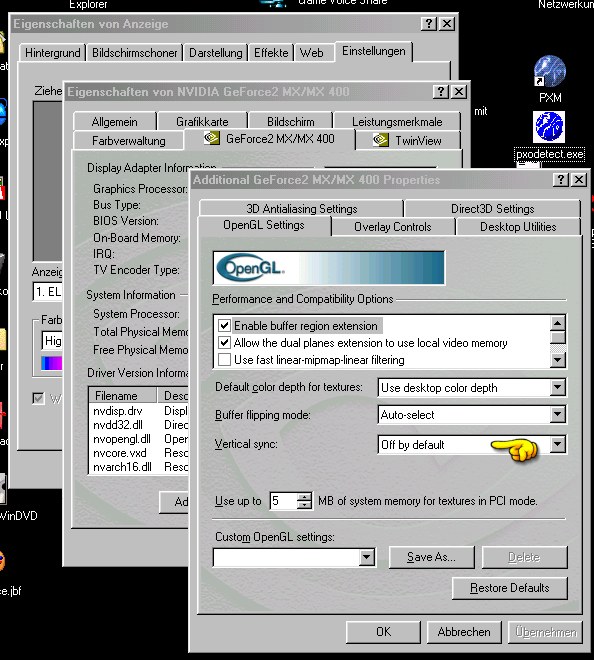Switch to the Desktop Utilities tab

click(518, 227)
